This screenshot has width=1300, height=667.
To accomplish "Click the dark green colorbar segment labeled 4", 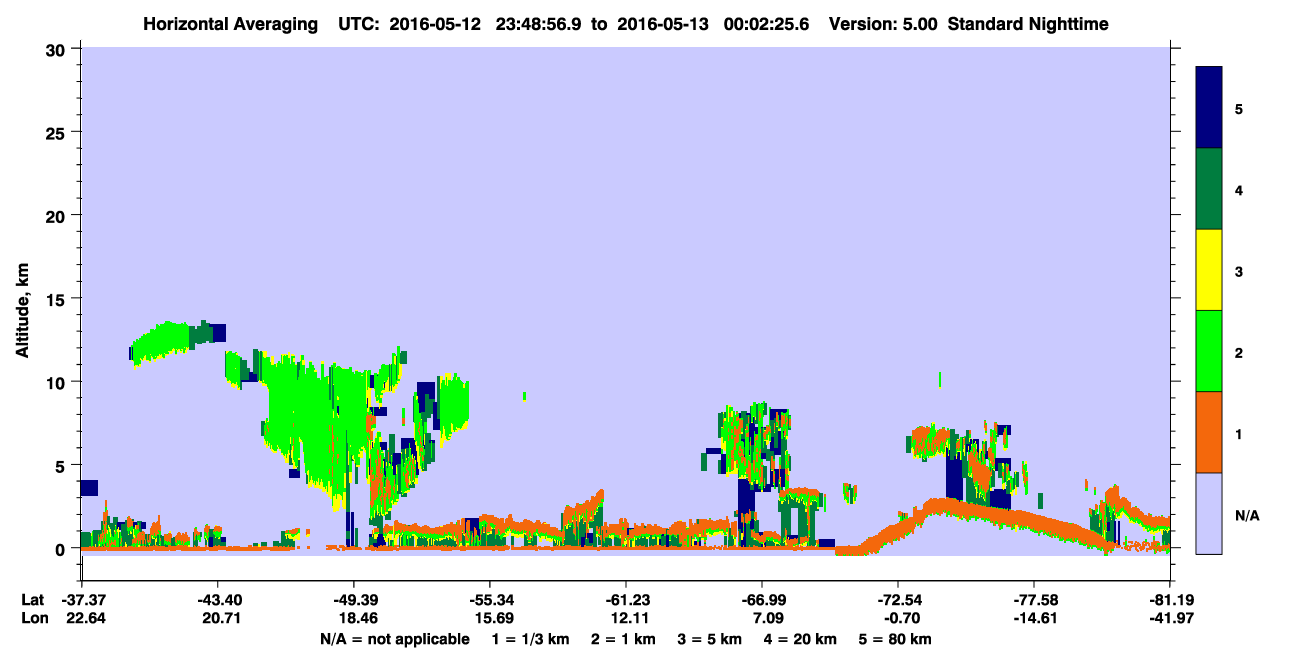I will [1209, 189].
